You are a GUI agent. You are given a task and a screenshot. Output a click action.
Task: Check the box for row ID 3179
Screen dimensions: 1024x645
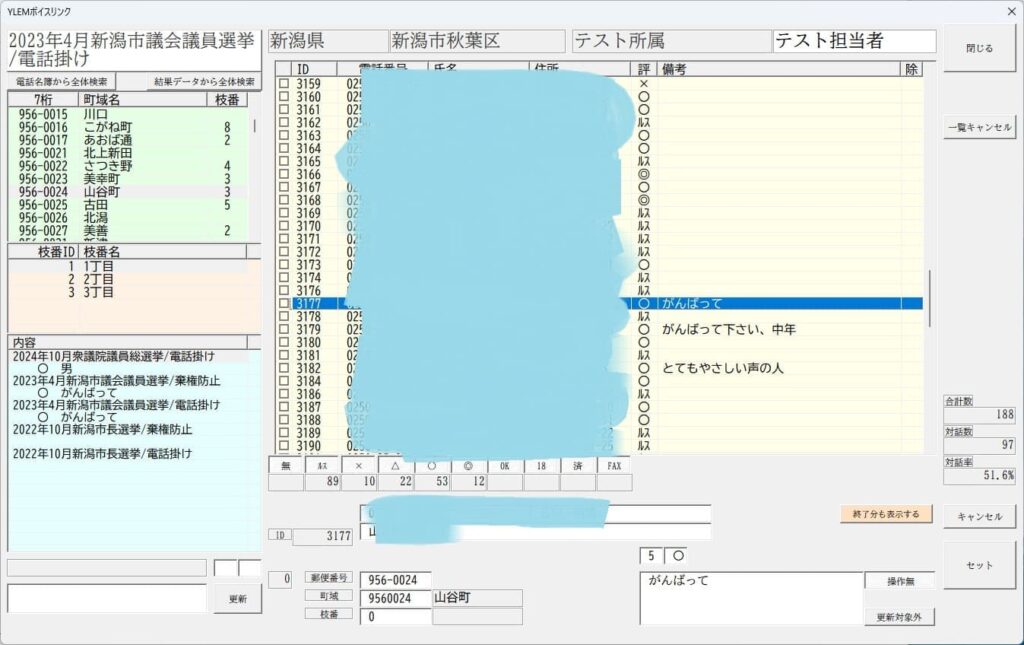(x=284, y=329)
